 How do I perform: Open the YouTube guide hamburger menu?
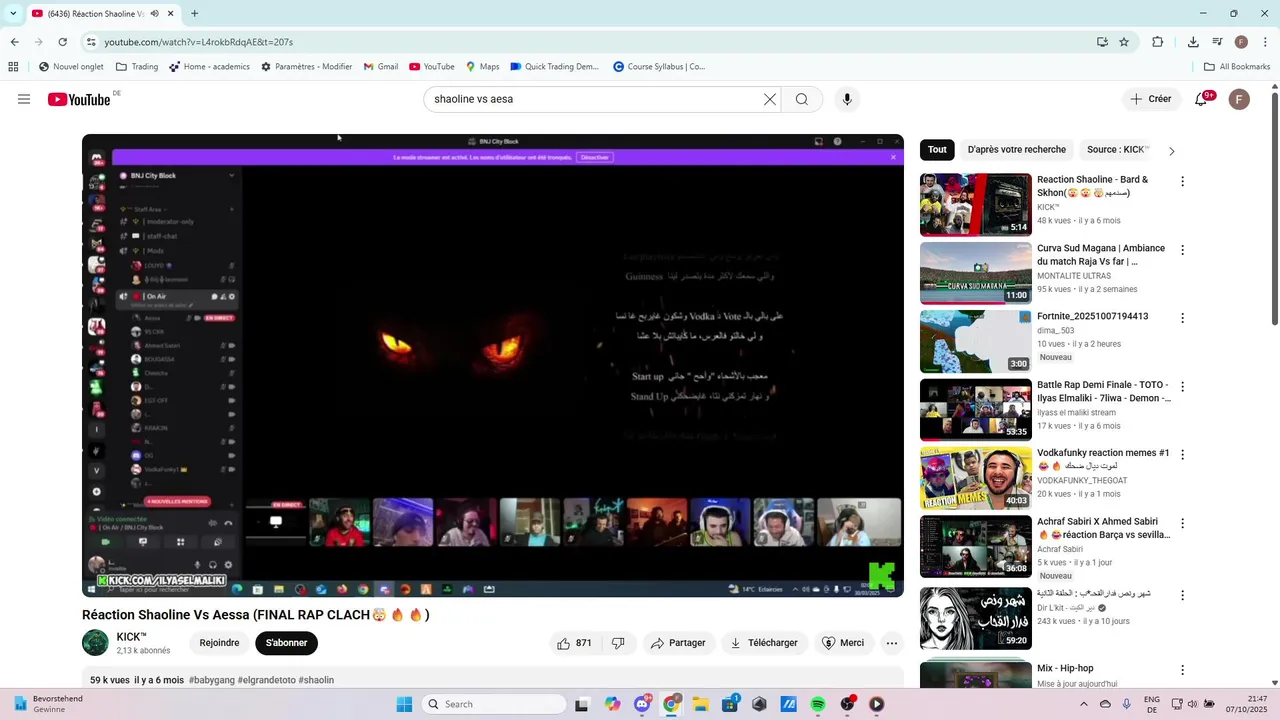tap(24, 99)
